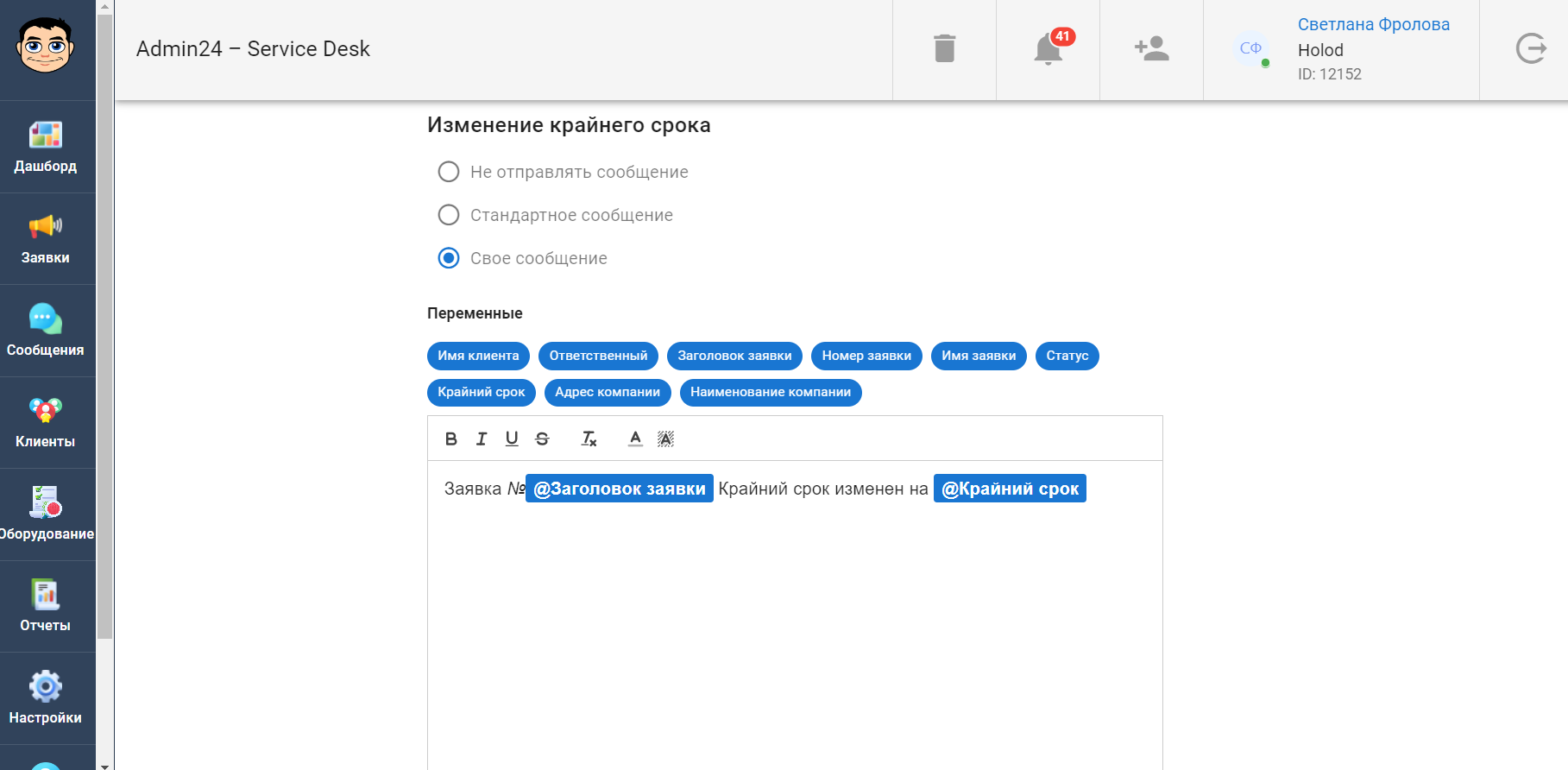Toggle strikethrough formatting in editor
Viewport: 1568px width, 770px height.
542,439
